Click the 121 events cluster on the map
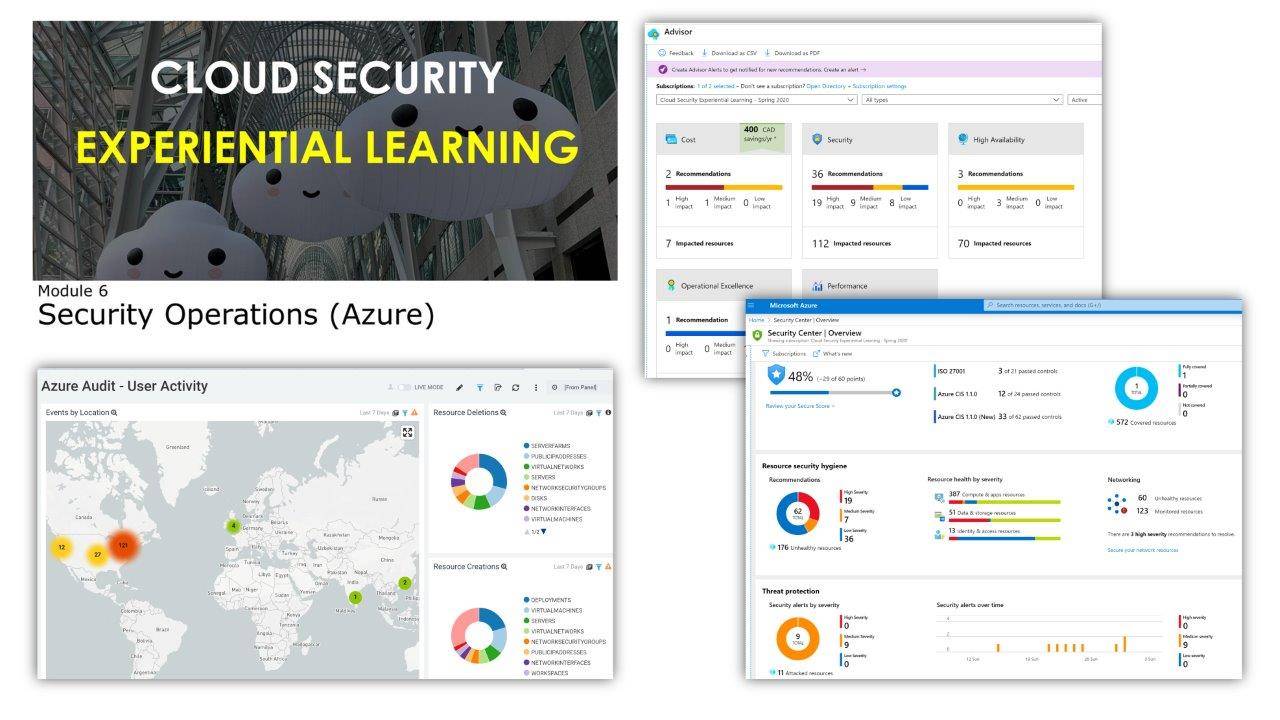 (123, 545)
